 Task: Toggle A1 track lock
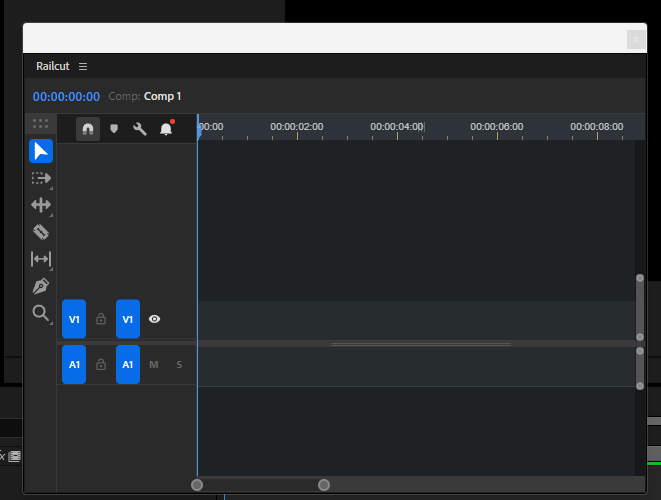click(101, 364)
